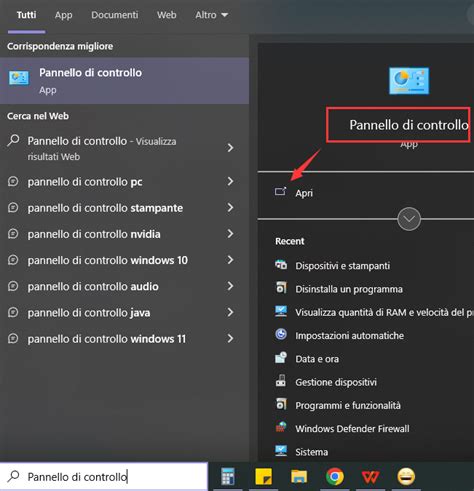Select 'pannello di controllo java' suggestion
This screenshot has height=491, width=474.
click(x=89, y=313)
